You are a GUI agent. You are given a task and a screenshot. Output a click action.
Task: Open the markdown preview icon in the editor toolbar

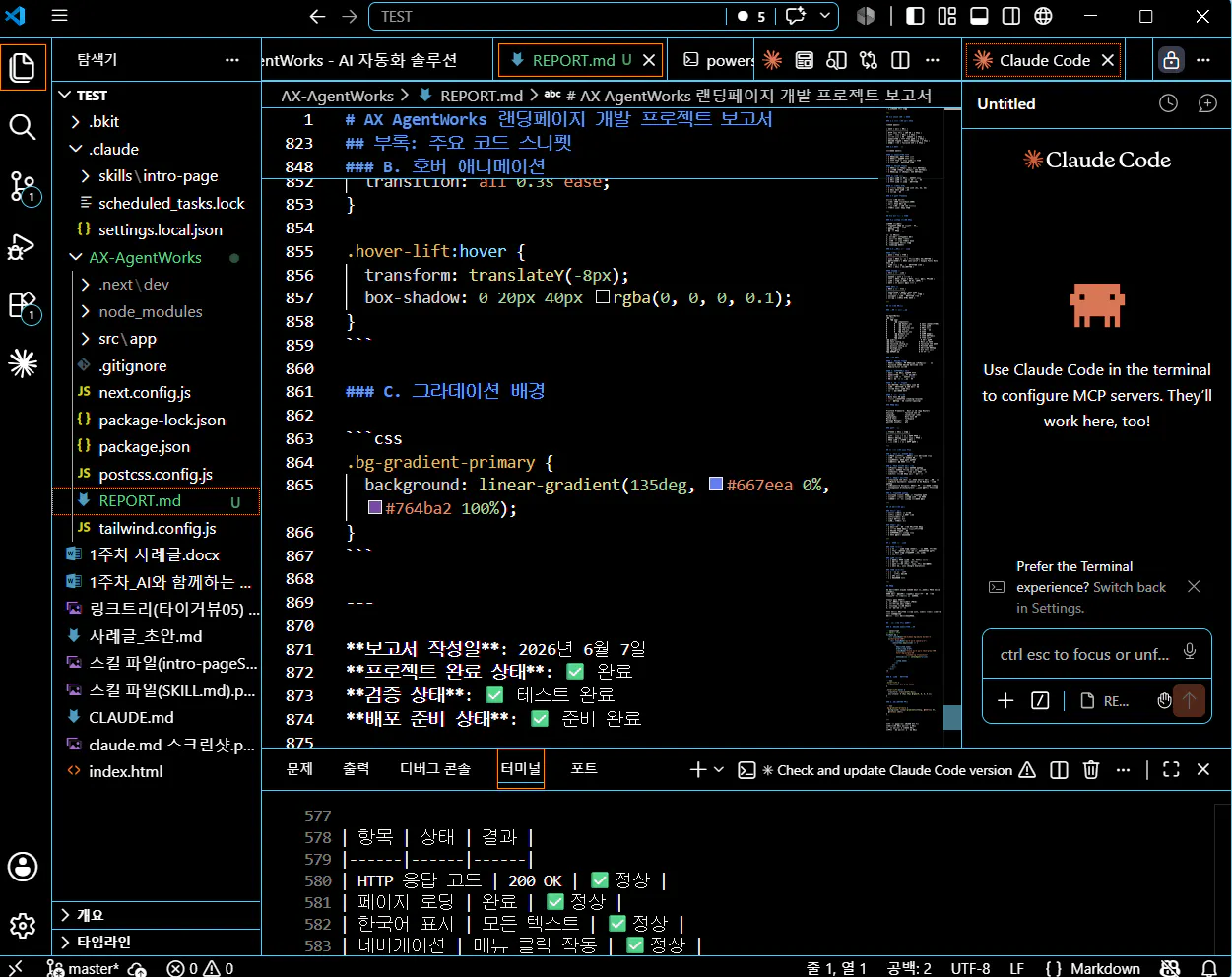click(x=805, y=60)
